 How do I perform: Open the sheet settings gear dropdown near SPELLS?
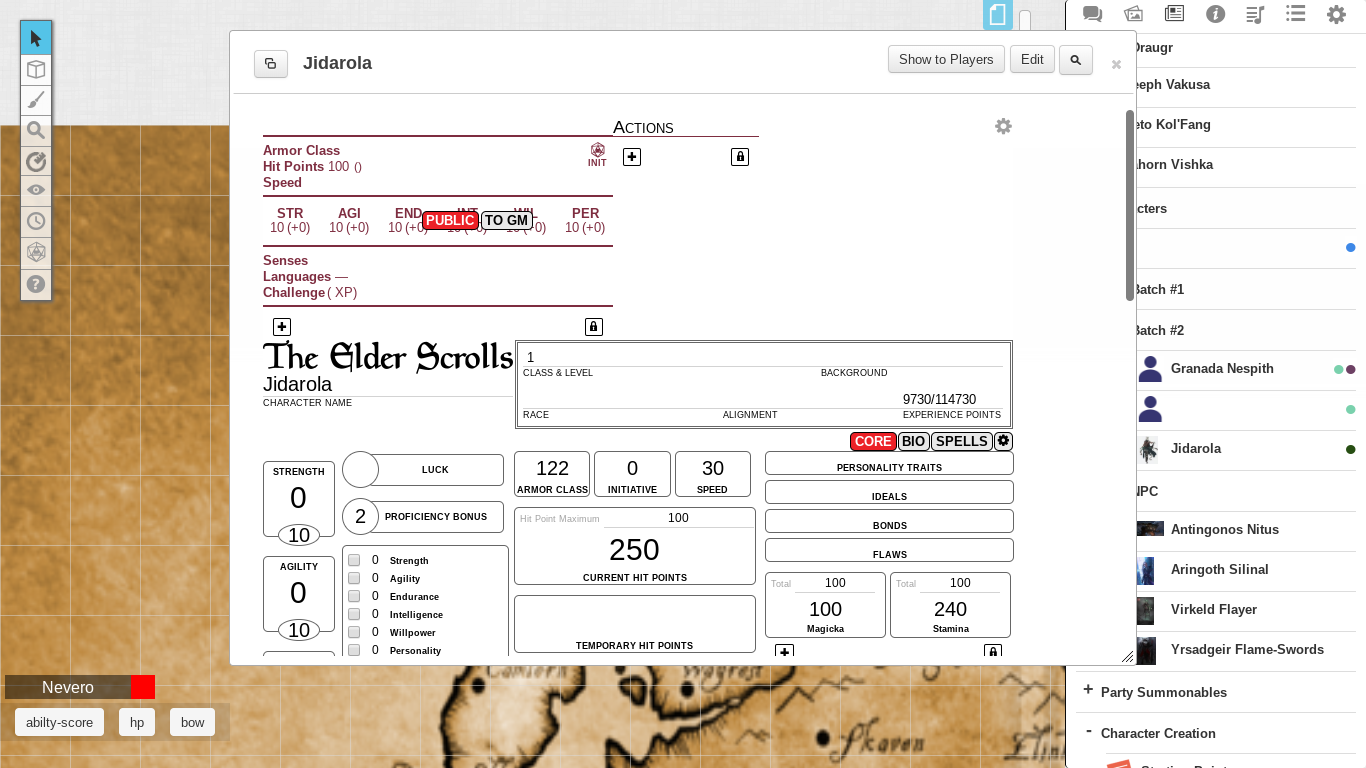(1003, 441)
